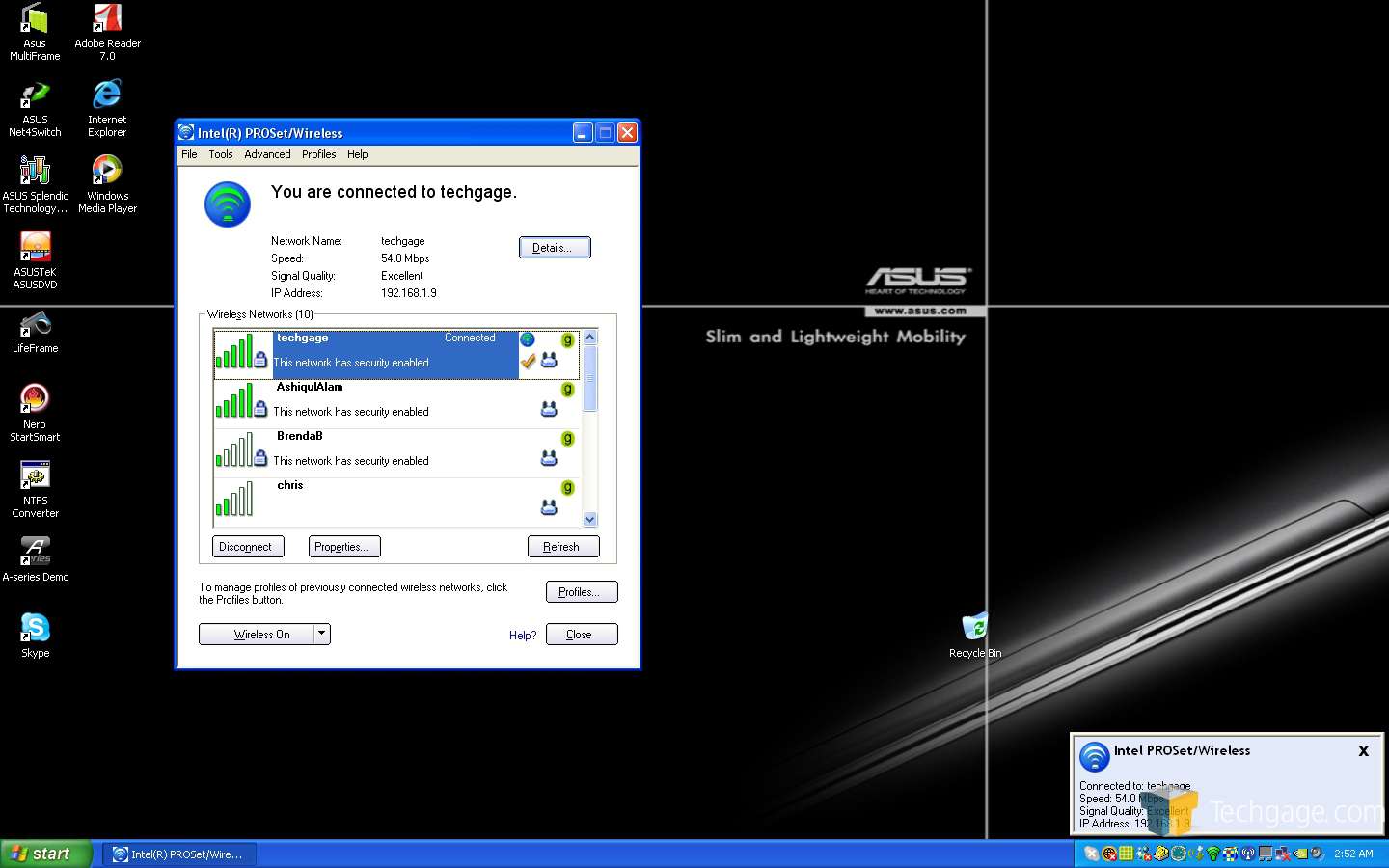The image size is (1389, 868).
Task: Click techgage signal strength bars
Action: point(234,351)
